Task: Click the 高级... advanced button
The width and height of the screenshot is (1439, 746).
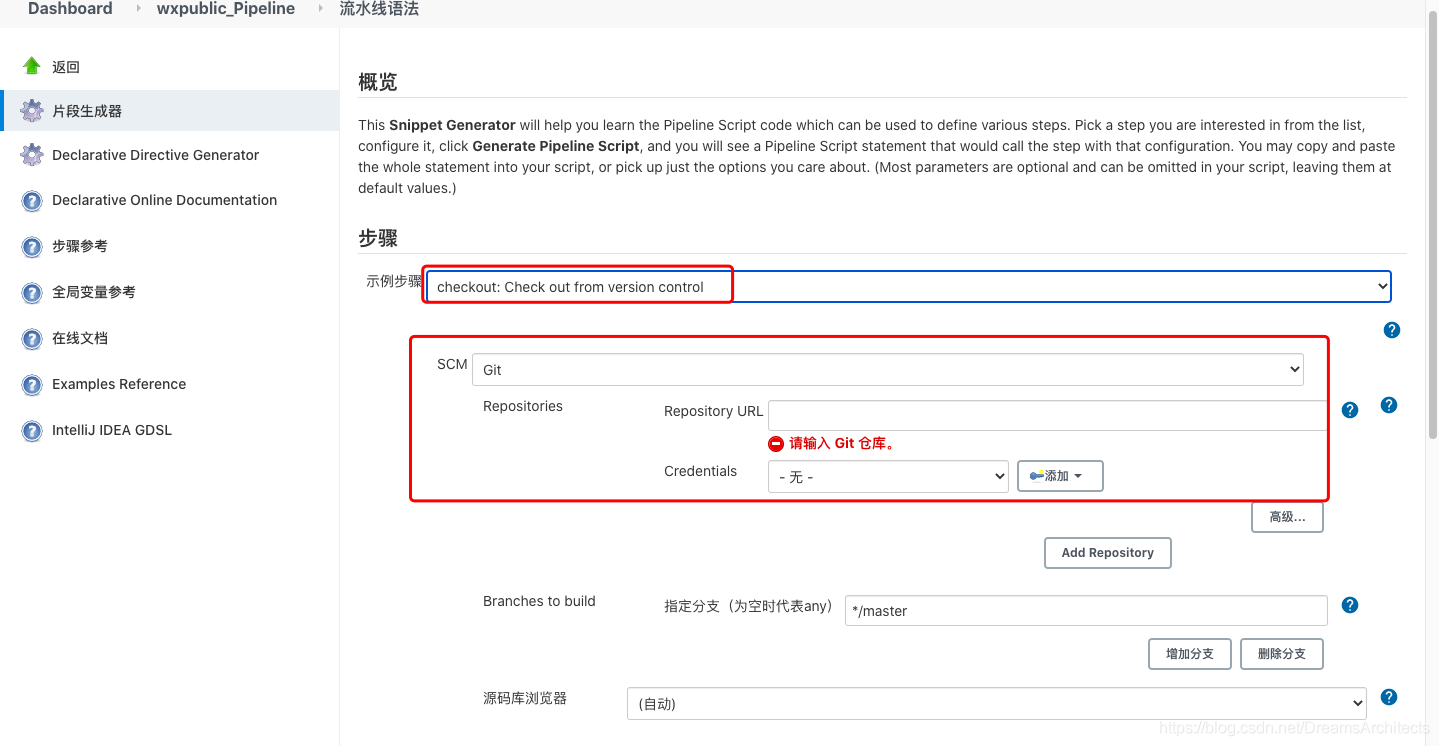Action: [1286, 517]
